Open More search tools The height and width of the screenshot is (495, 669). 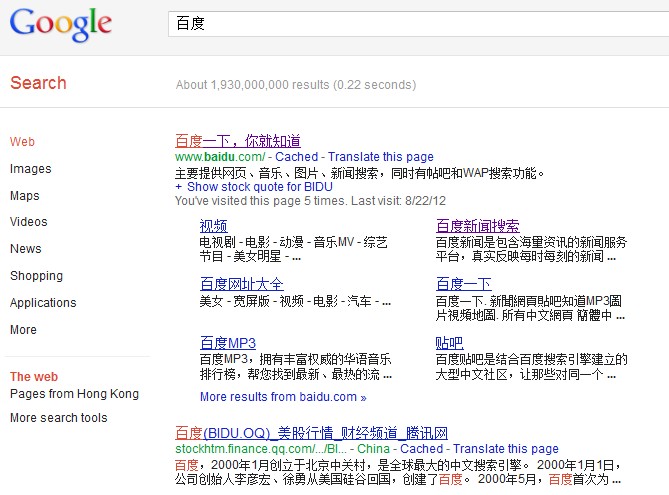(58, 418)
